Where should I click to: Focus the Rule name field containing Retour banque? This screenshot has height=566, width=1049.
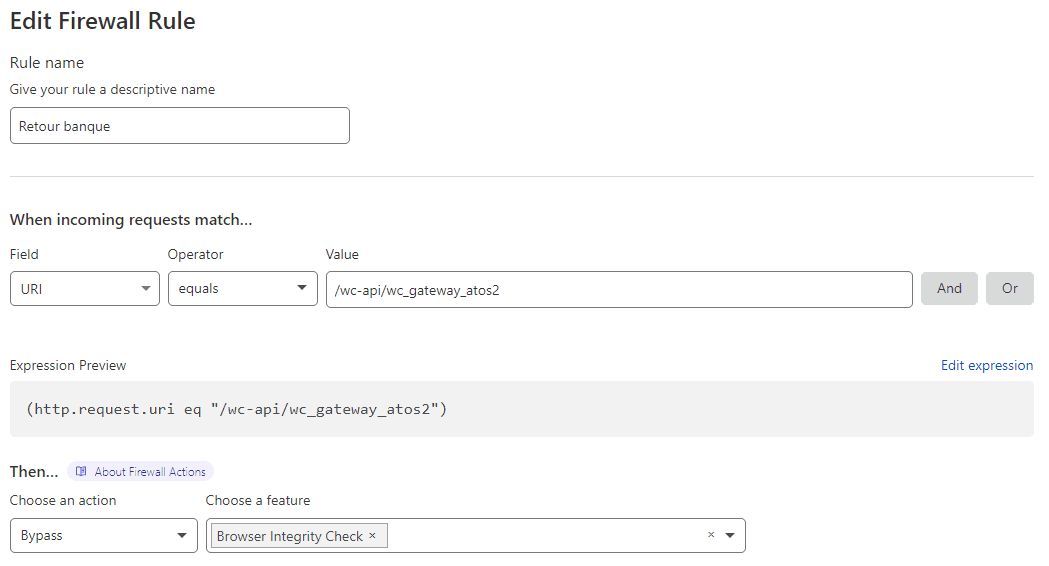click(x=180, y=126)
